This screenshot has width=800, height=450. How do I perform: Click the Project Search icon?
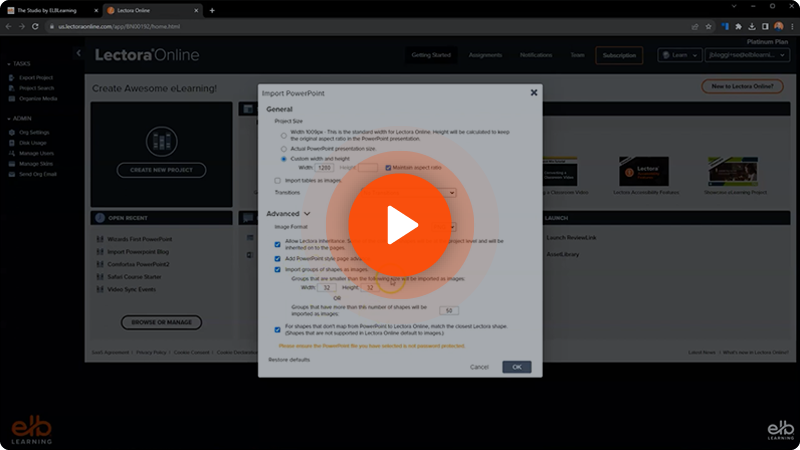point(12,88)
